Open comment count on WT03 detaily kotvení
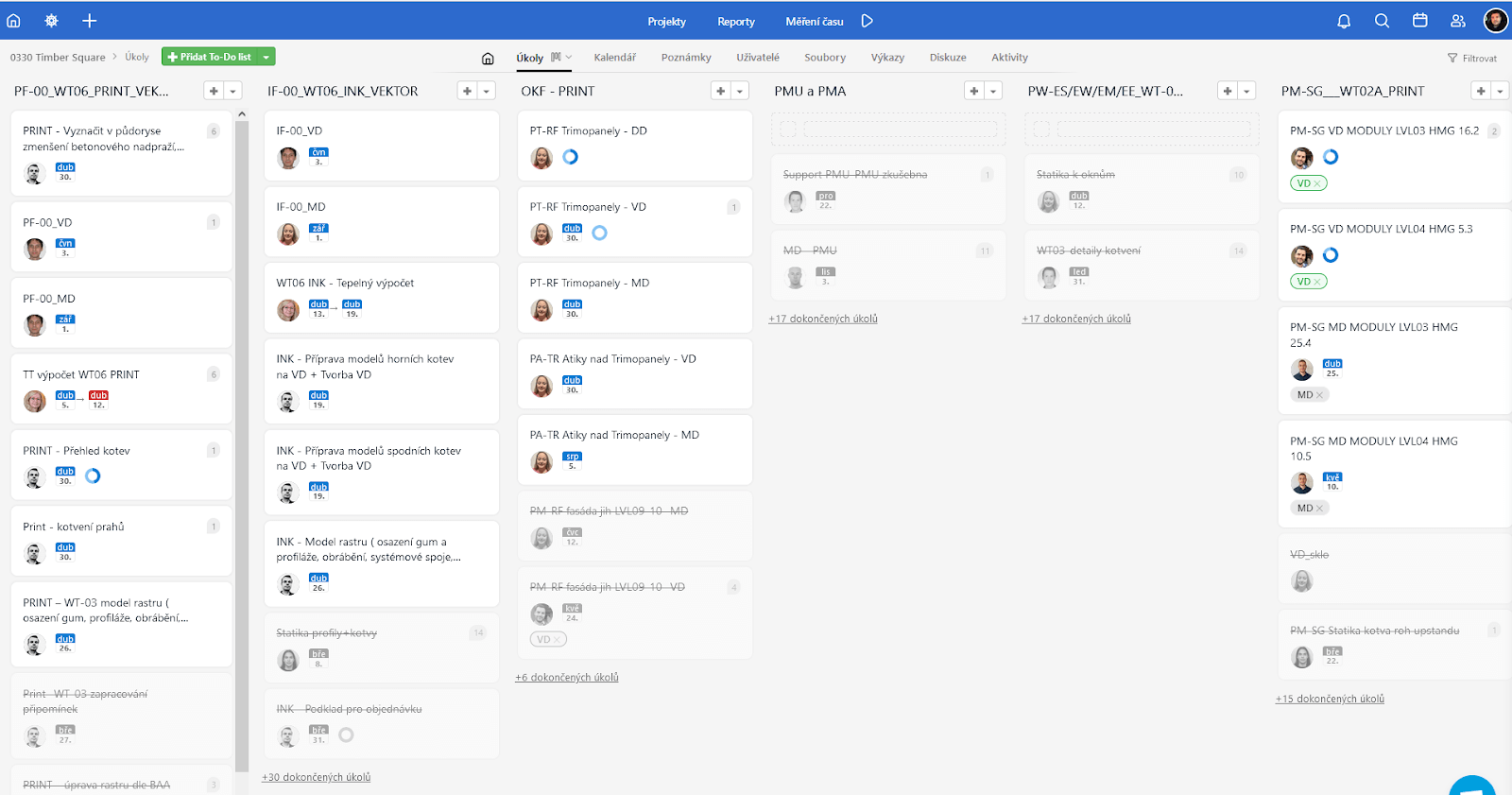 coord(1238,251)
